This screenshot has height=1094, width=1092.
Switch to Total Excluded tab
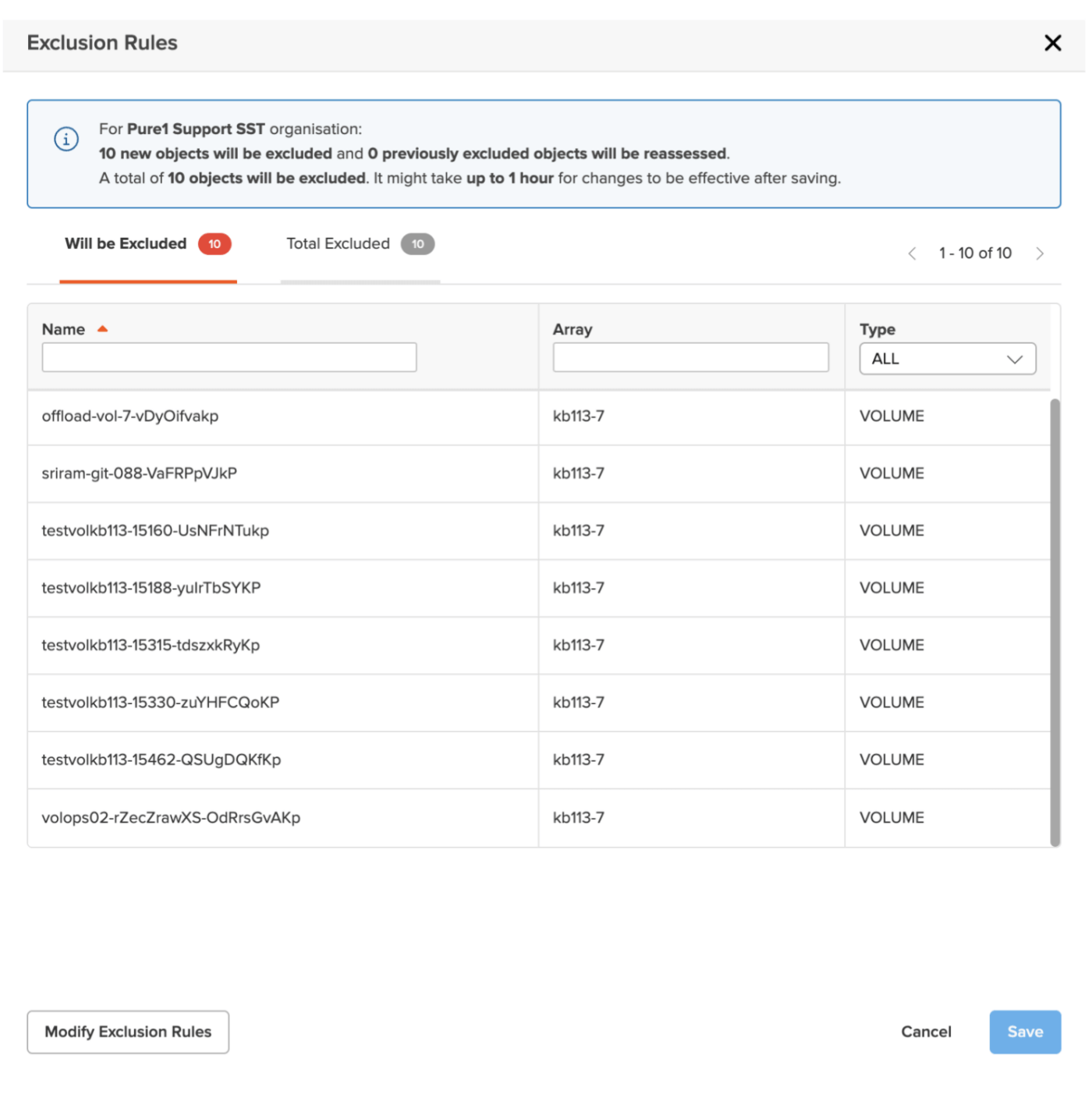point(360,244)
